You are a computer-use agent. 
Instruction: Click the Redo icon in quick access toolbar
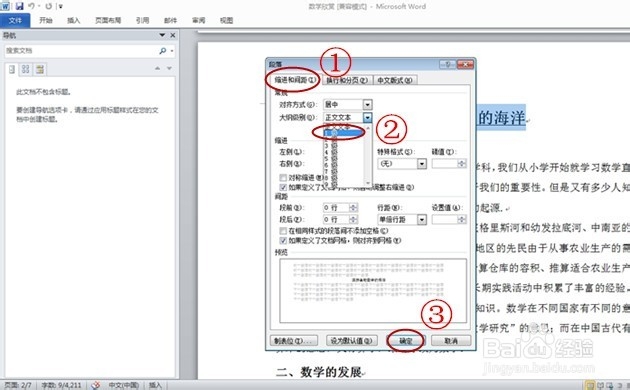49,6
